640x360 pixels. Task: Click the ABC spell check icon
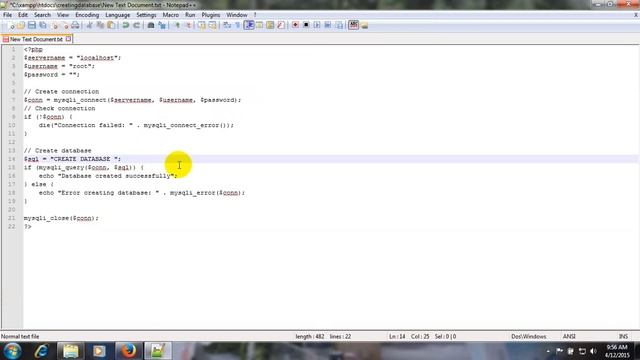[x=353, y=25]
